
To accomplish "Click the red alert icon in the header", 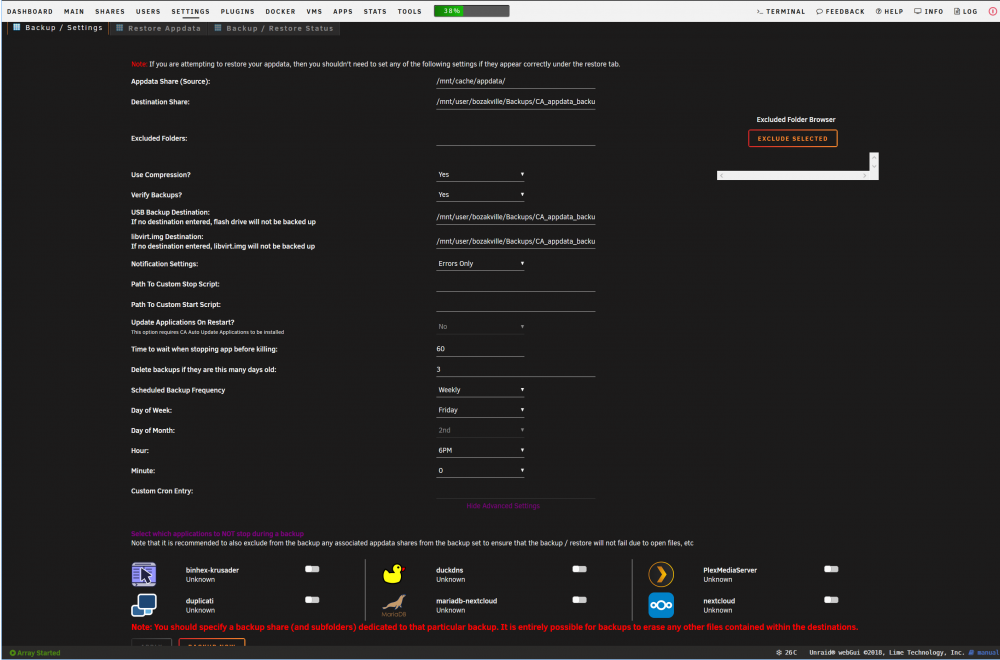I will click(991, 11).
